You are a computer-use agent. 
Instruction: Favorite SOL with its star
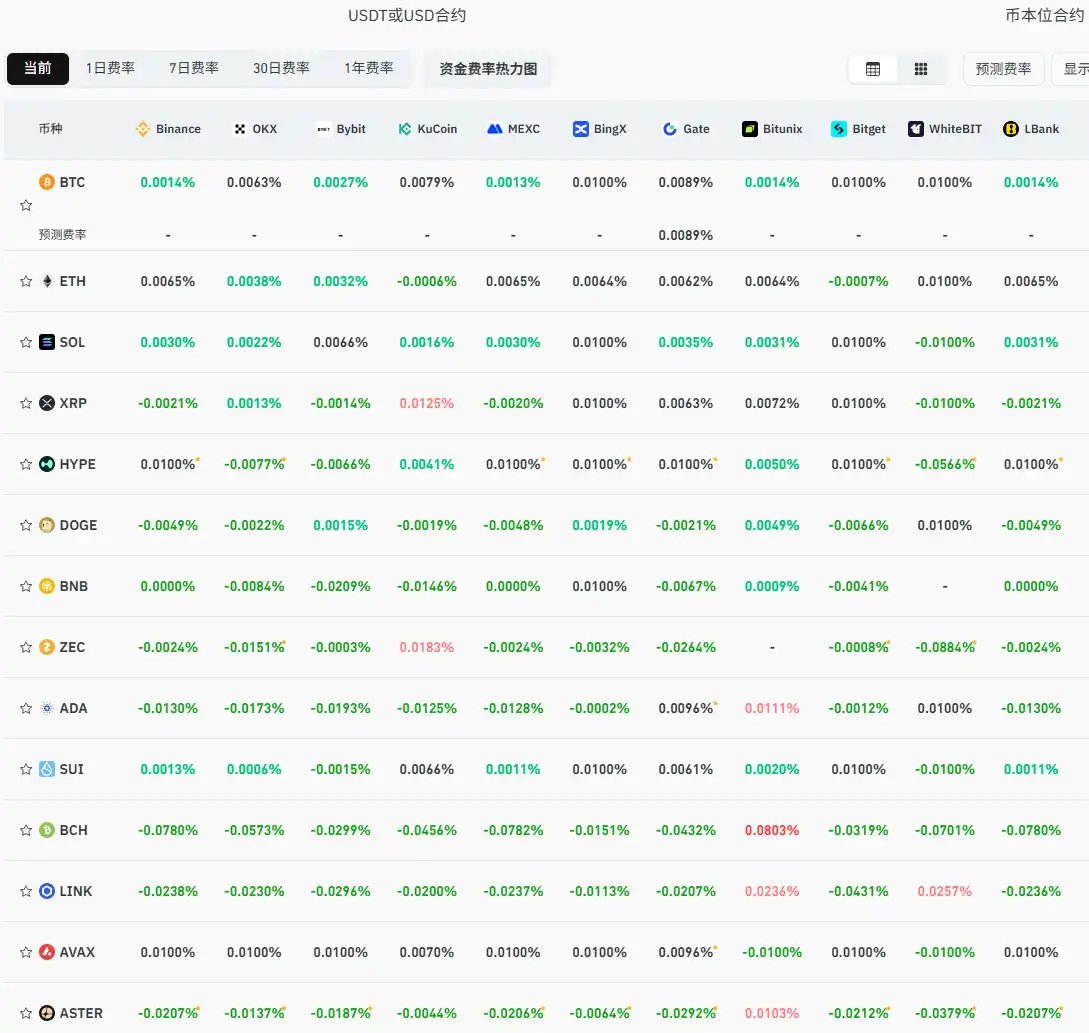(x=26, y=342)
